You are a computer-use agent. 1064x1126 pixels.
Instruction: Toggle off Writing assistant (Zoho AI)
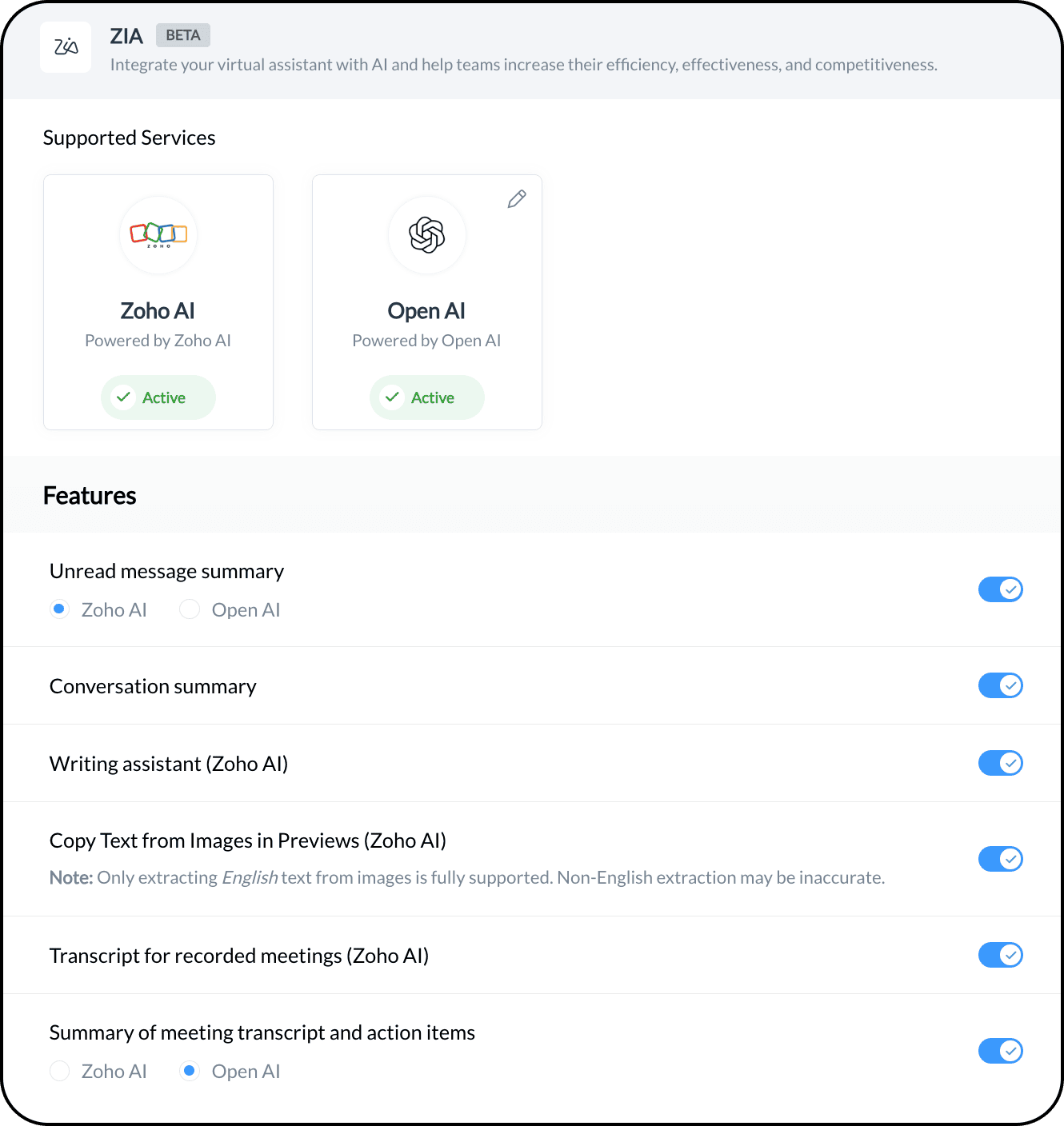point(1000,763)
